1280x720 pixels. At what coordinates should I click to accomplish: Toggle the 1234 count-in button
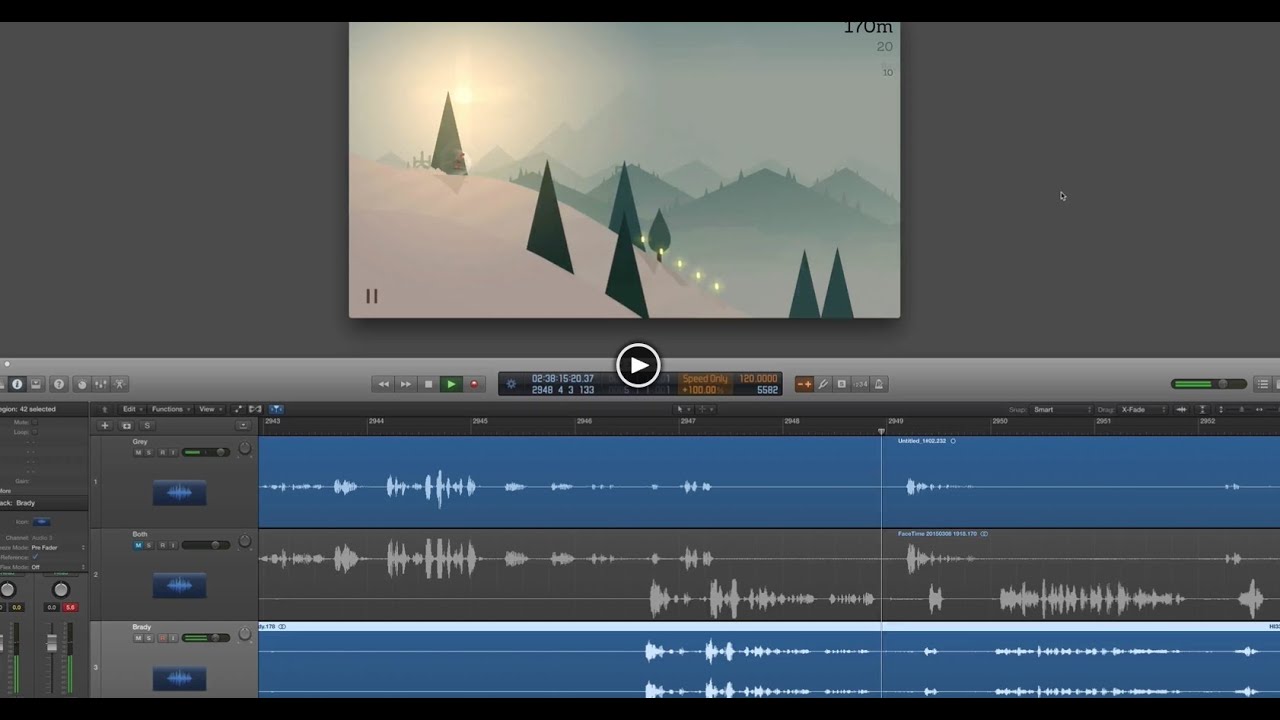[x=860, y=384]
